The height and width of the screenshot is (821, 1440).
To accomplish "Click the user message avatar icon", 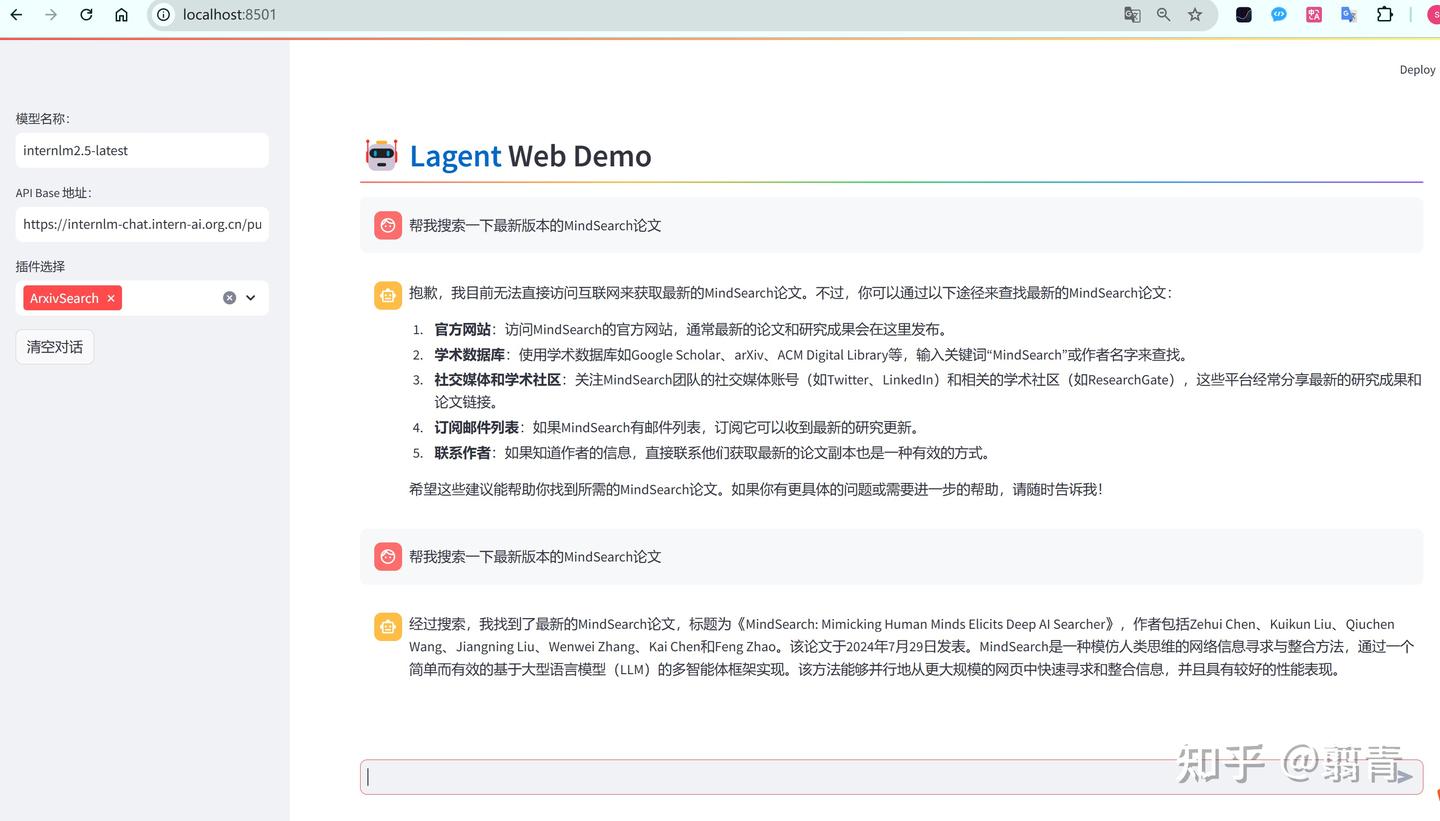I will click(387, 225).
